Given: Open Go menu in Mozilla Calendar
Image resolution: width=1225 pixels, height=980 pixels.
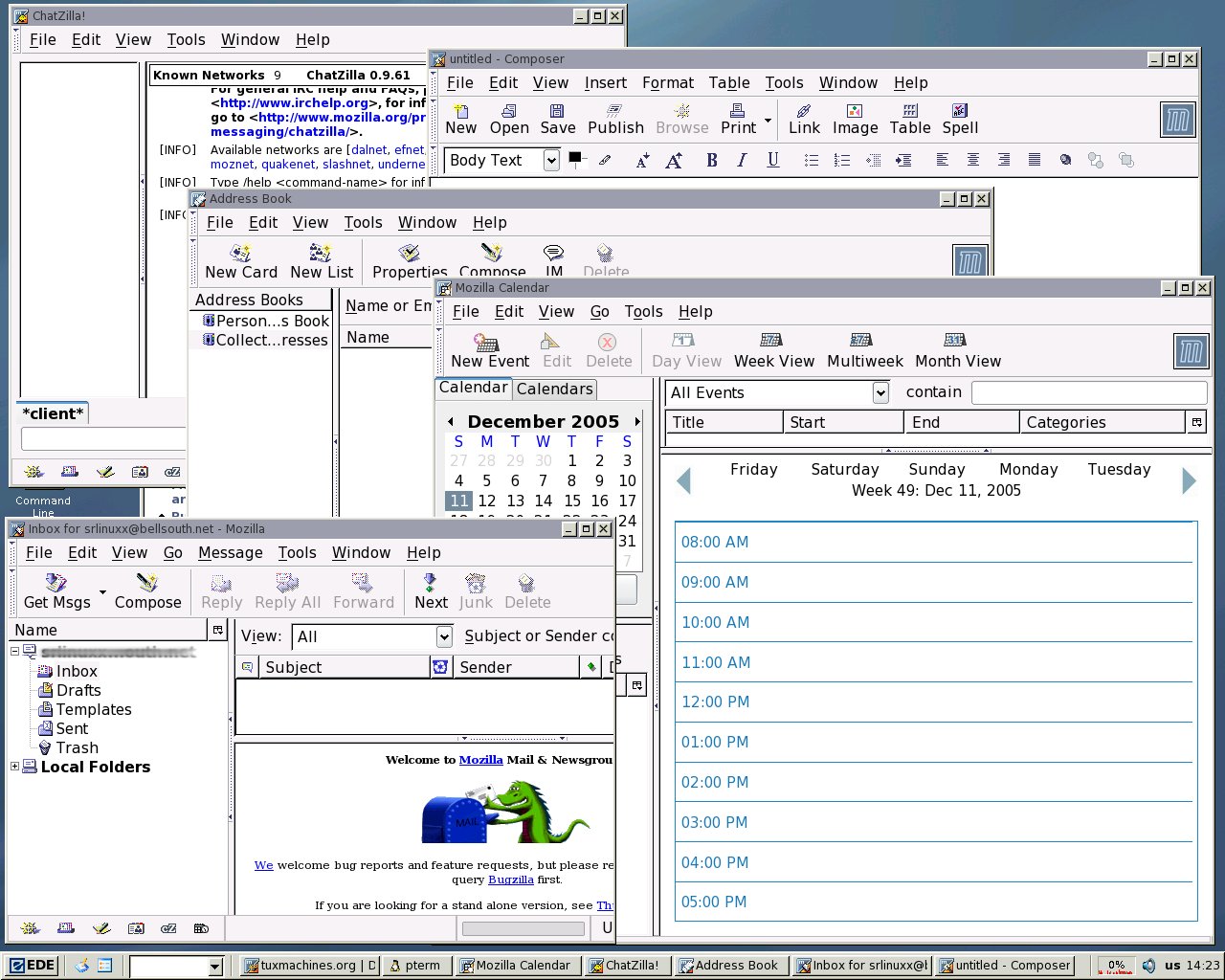Looking at the screenshot, I should click(599, 311).
